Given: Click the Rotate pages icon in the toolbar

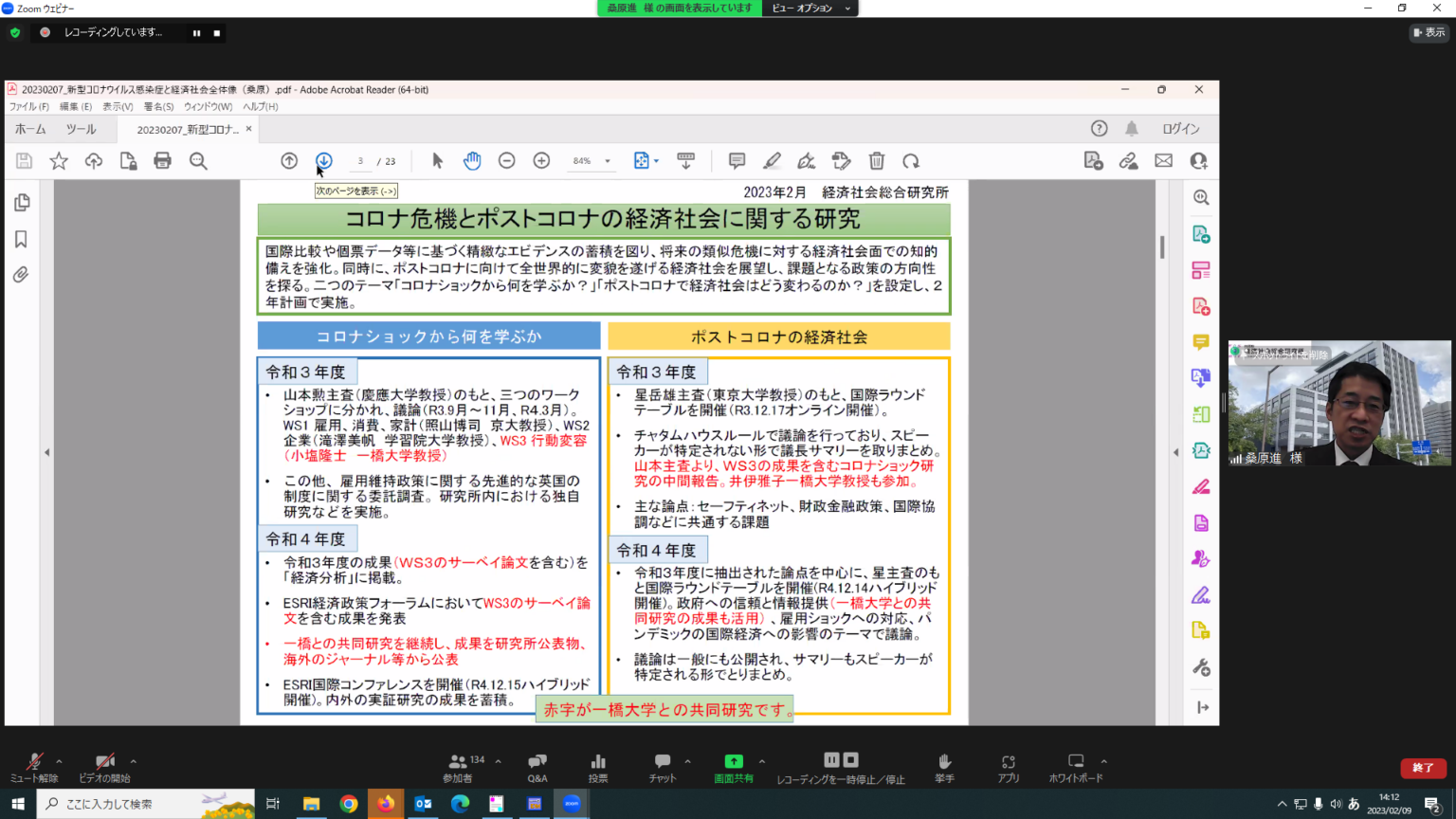Looking at the screenshot, I should [909, 160].
